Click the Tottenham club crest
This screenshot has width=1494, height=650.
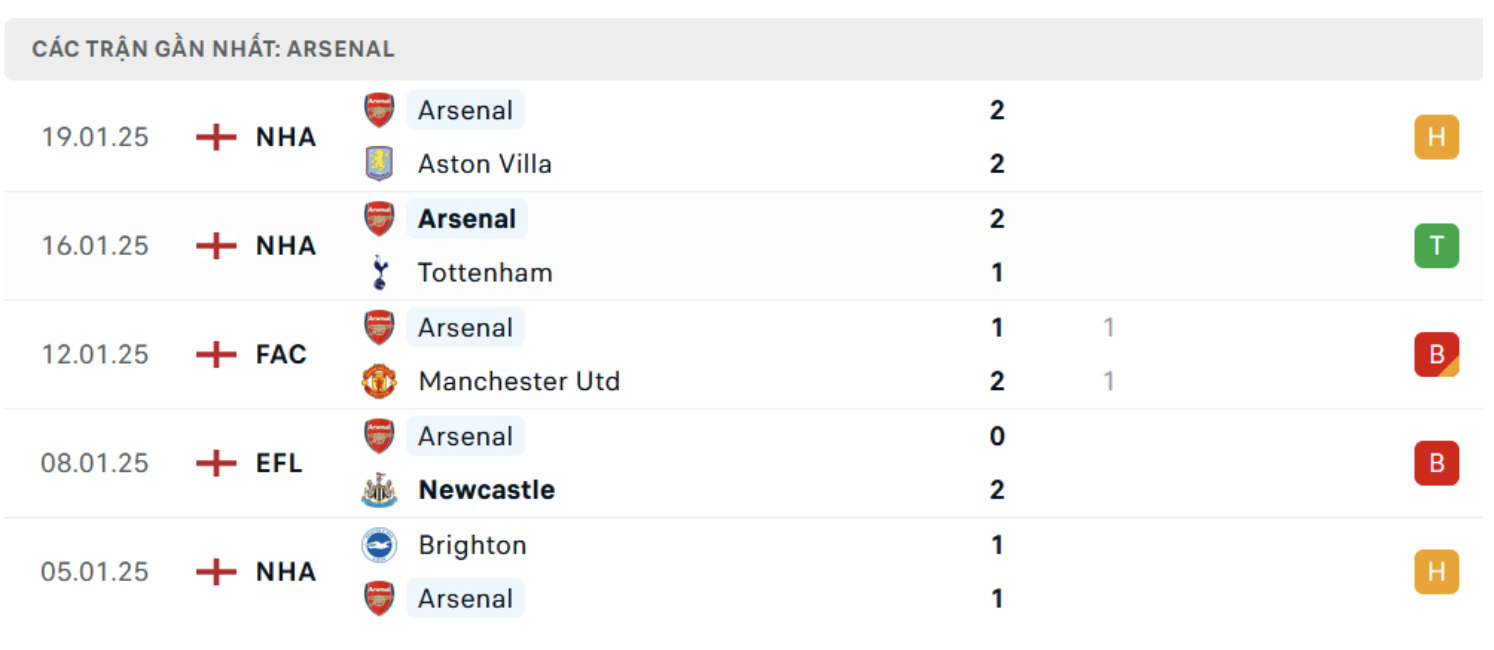(x=379, y=272)
